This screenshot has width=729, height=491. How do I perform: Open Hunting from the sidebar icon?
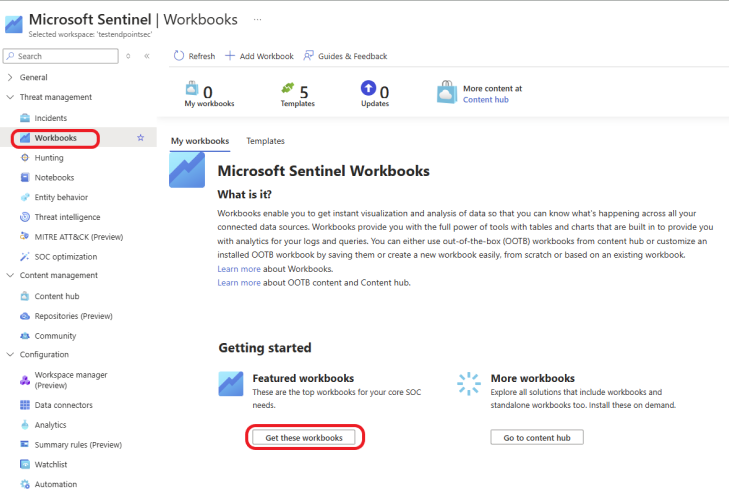tap(25, 158)
